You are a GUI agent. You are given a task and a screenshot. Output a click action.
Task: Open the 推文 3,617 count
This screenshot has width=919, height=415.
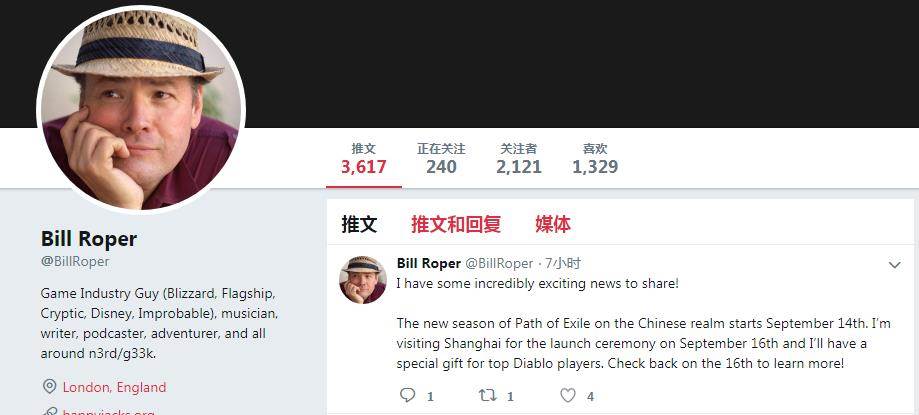click(x=363, y=159)
